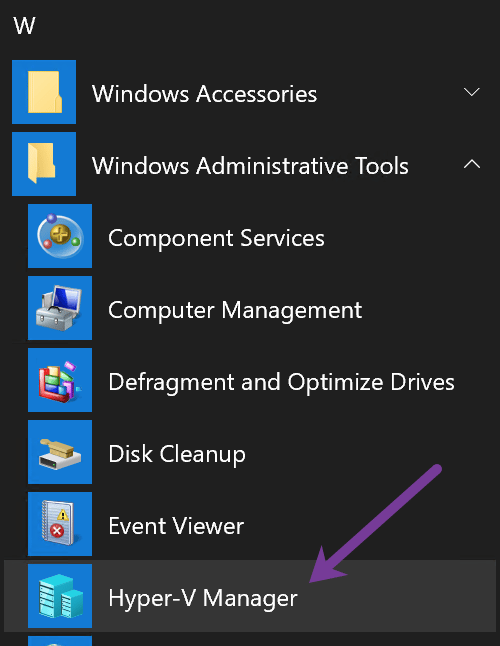The width and height of the screenshot is (500, 646).
Task: Click the W letter group header
Action: 24,26
